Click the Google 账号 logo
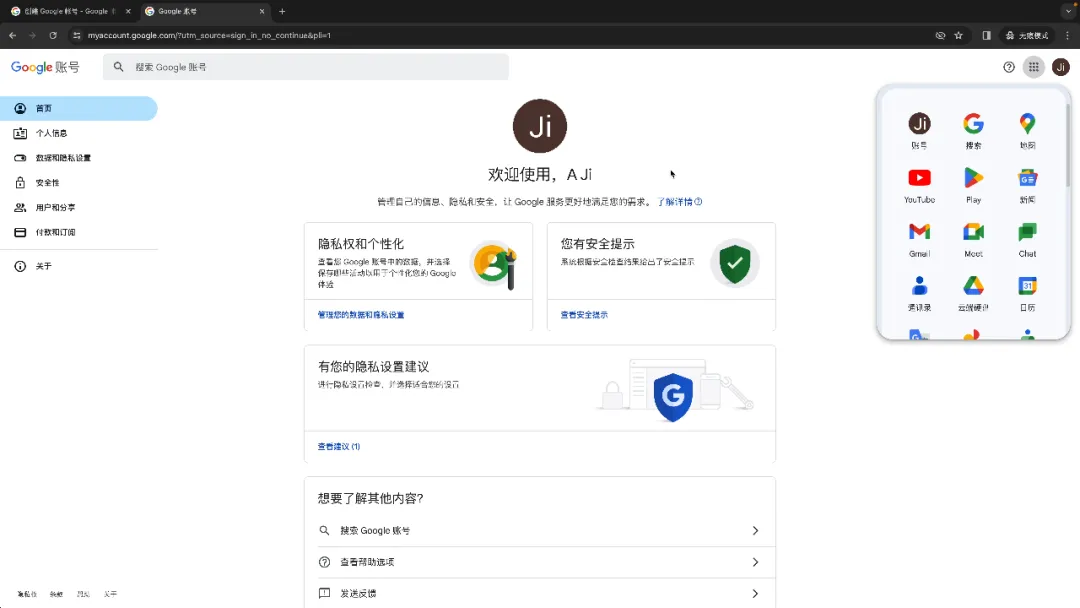1080x608 pixels. click(45, 67)
